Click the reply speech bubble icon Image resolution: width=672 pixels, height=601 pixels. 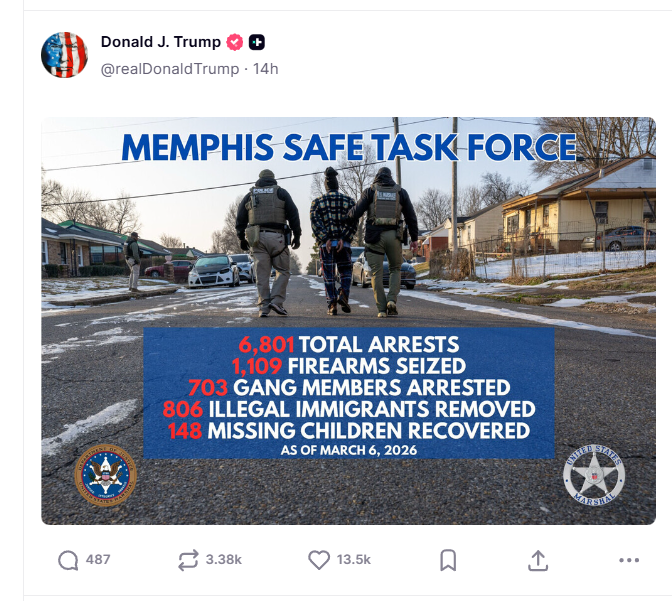68,560
